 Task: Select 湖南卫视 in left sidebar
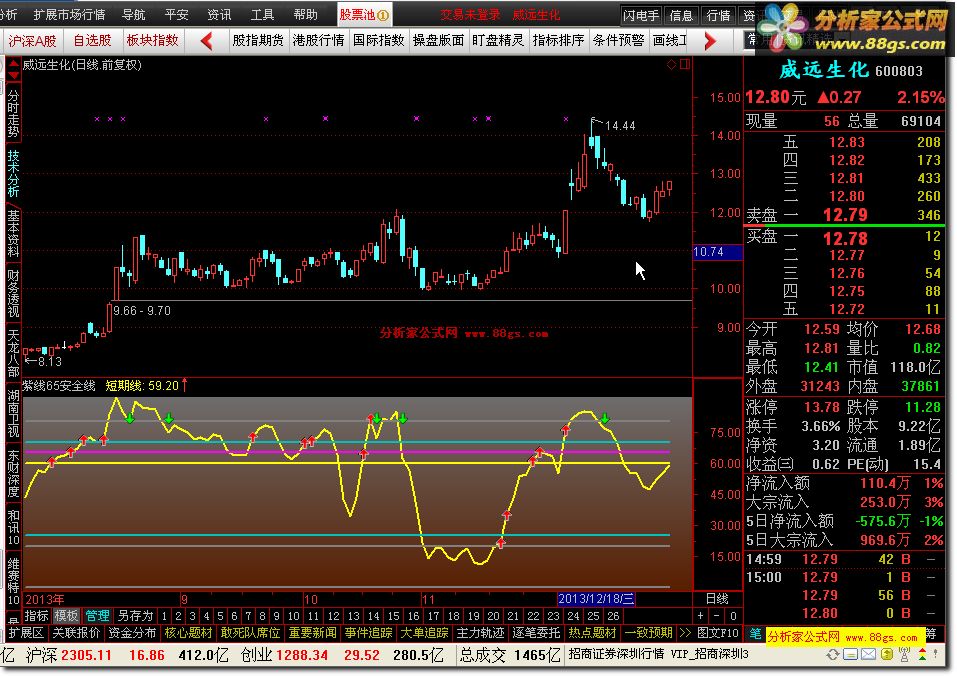tap(13, 414)
